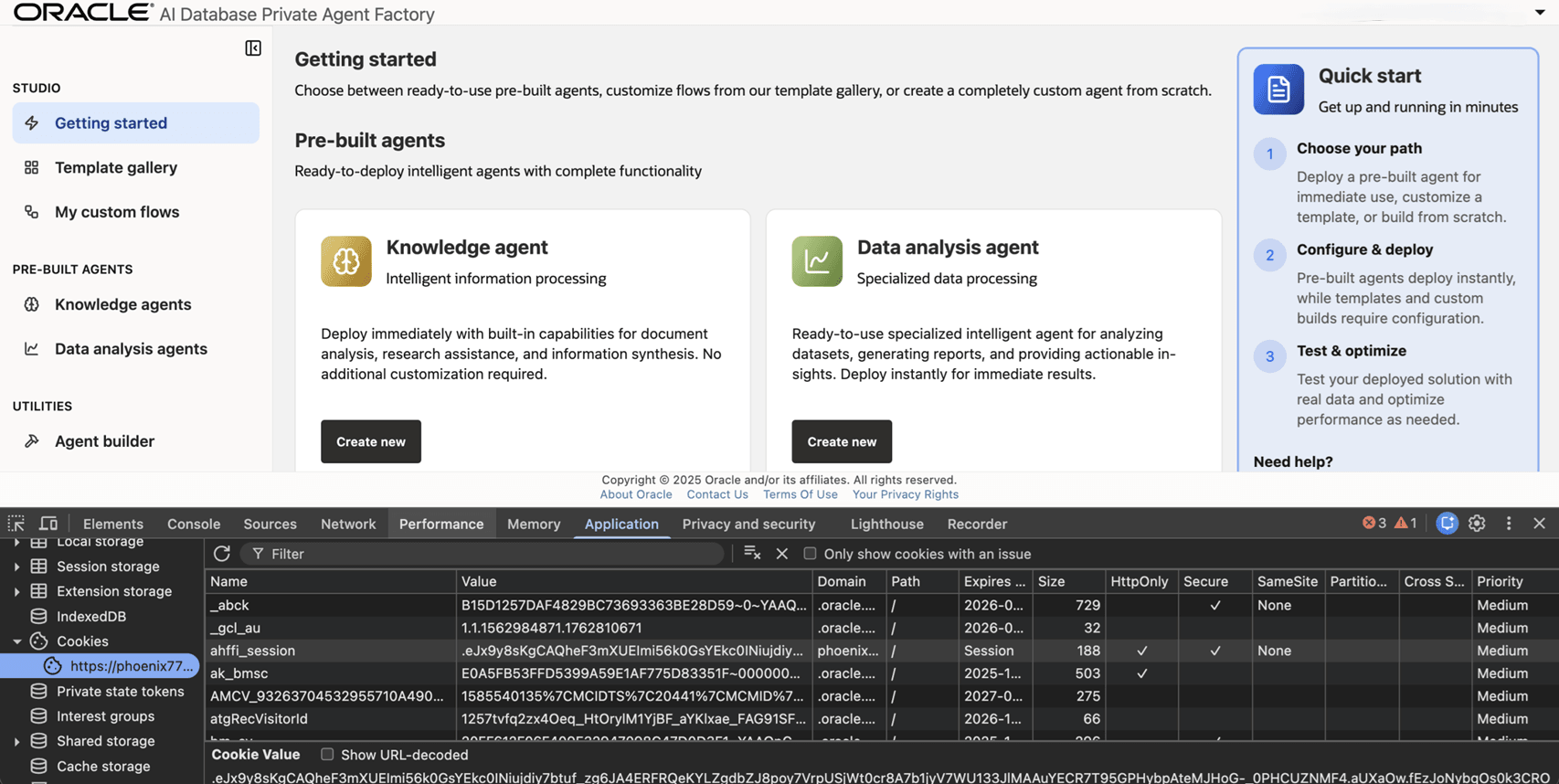
Task: Collapse the Cookies tree node
Action: click(x=16, y=641)
